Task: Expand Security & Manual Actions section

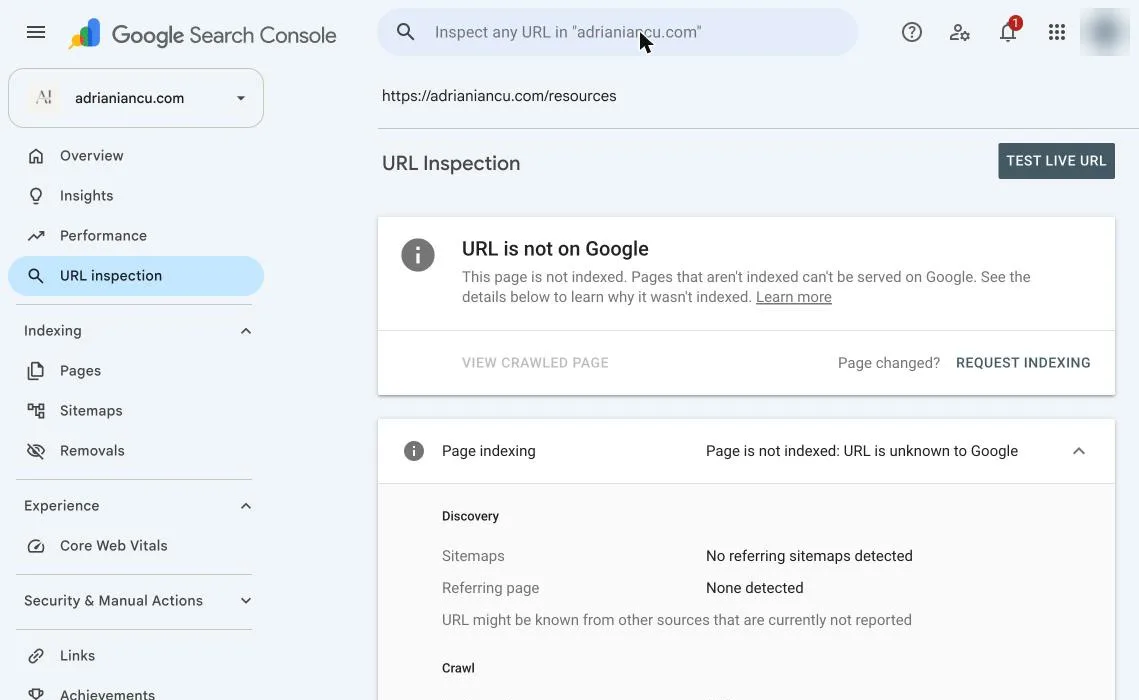Action: click(246, 601)
